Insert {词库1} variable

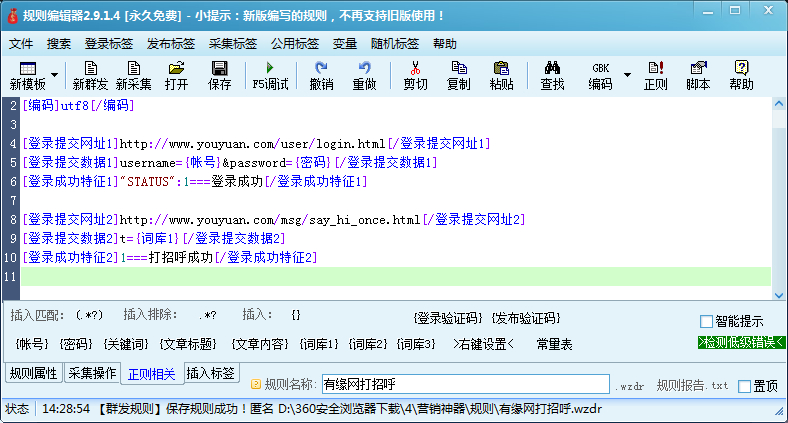click(319, 344)
